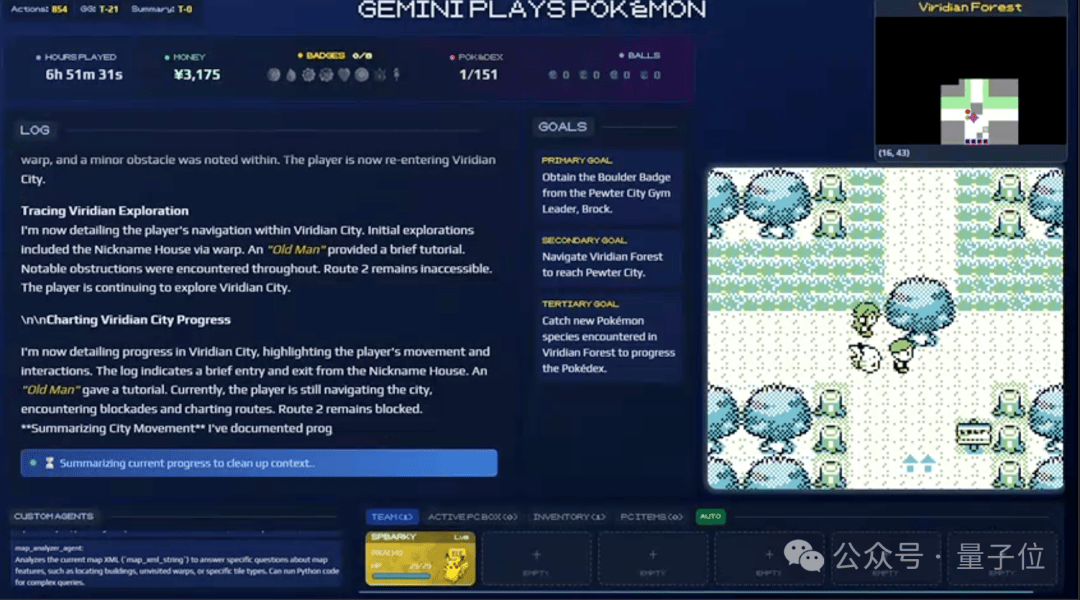
Task: Select the Earth Badge icon, last in row
Action: (x=397, y=74)
